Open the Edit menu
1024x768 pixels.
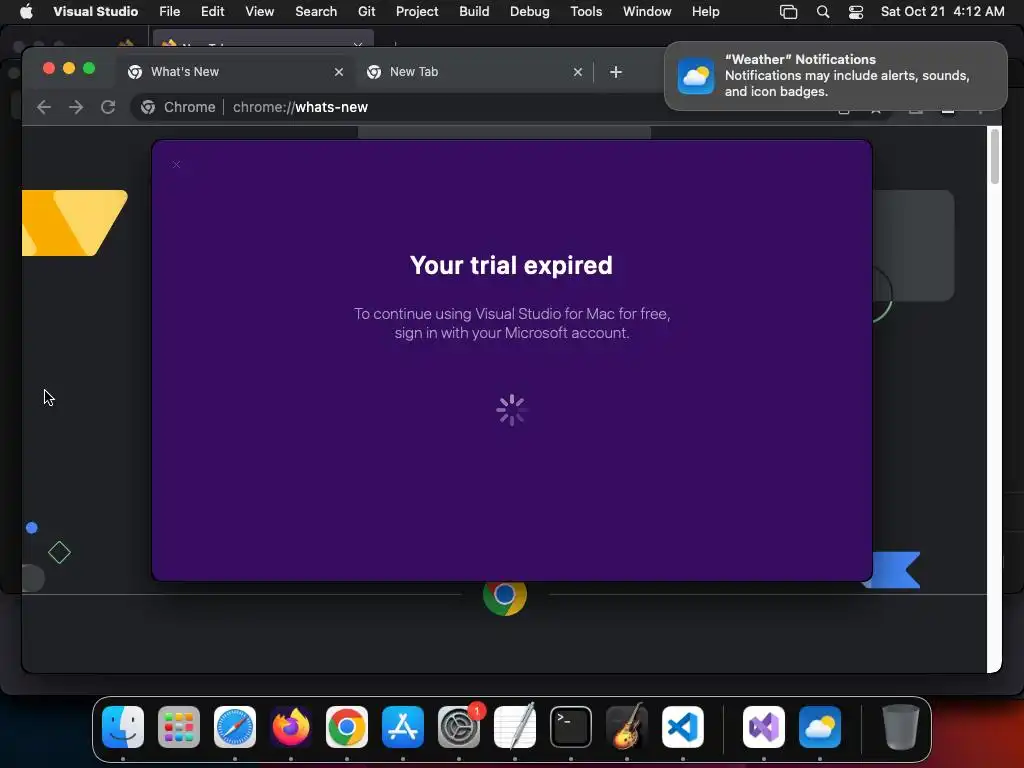(212, 11)
